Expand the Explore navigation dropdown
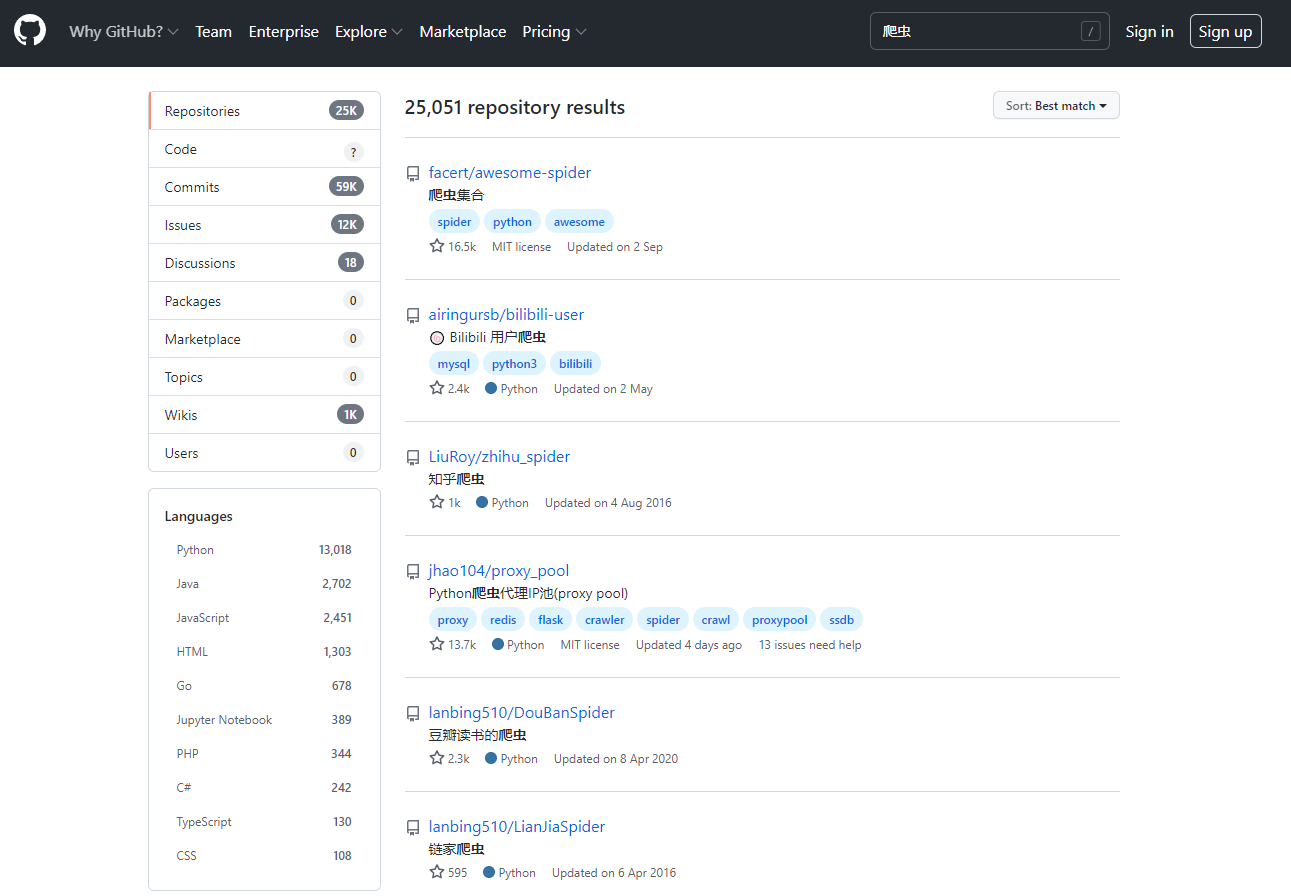1291x896 pixels. 369,31
